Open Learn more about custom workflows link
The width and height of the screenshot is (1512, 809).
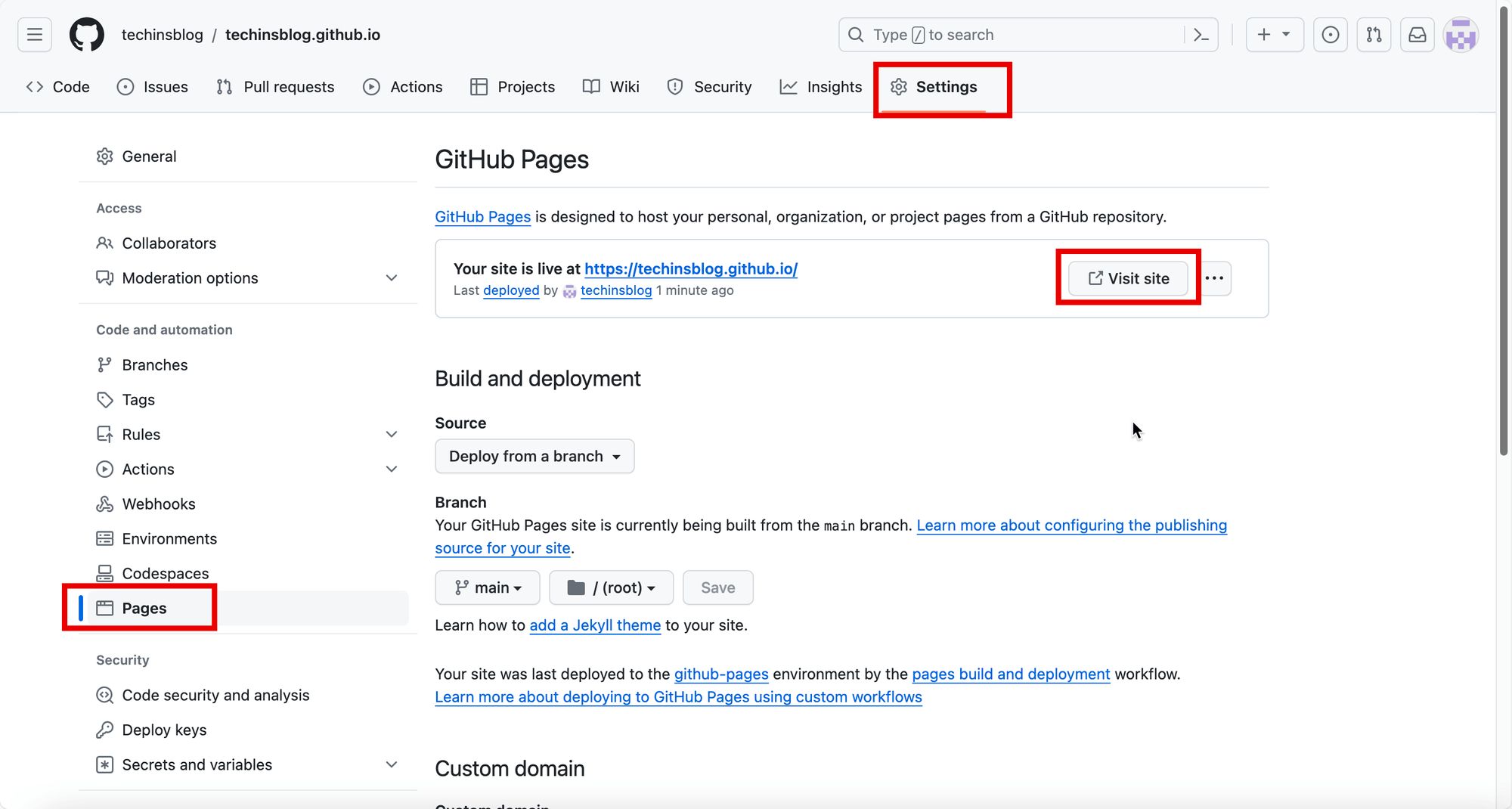pos(678,697)
